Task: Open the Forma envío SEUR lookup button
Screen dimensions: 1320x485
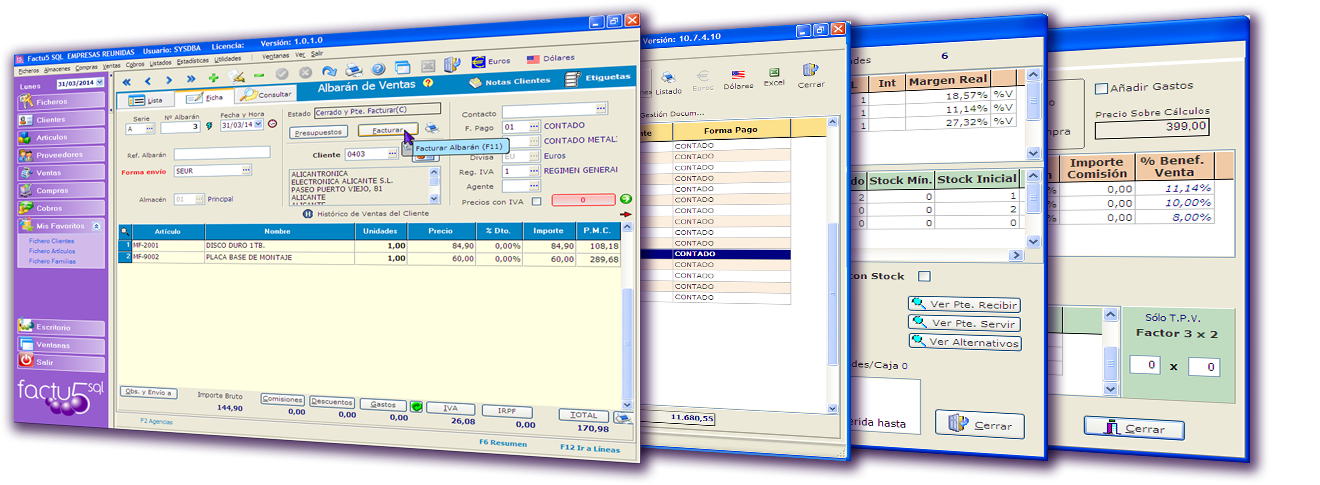Action: point(245,171)
